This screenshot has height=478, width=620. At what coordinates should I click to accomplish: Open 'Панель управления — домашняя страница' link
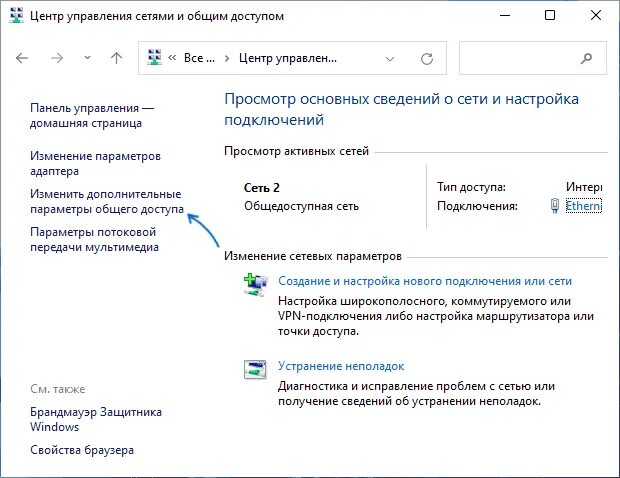point(92,115)
